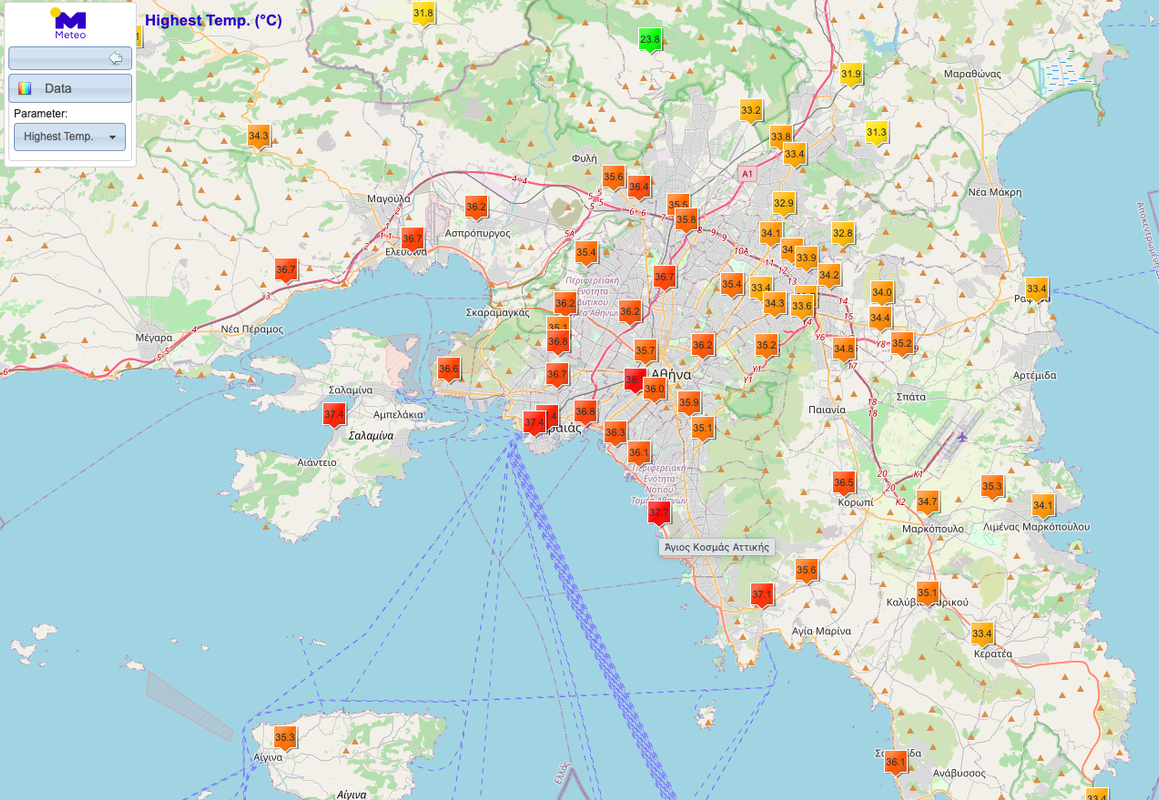Open the 33.4 marker above Κερατέα
The width and height of the screenshot is (1159, 800).
982,634
